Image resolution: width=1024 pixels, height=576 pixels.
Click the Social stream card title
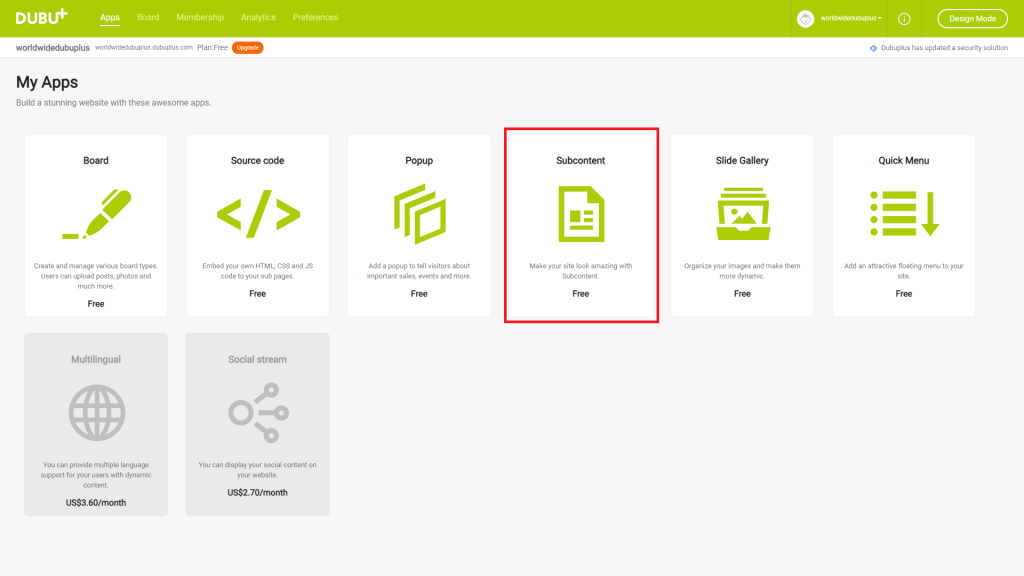coord(257,359)
